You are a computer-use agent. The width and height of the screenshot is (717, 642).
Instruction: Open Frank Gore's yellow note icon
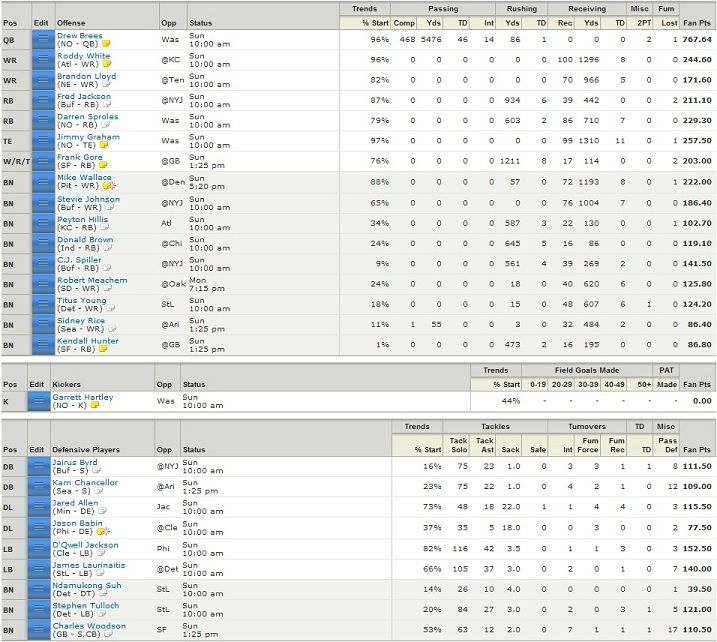click(101, 166)
